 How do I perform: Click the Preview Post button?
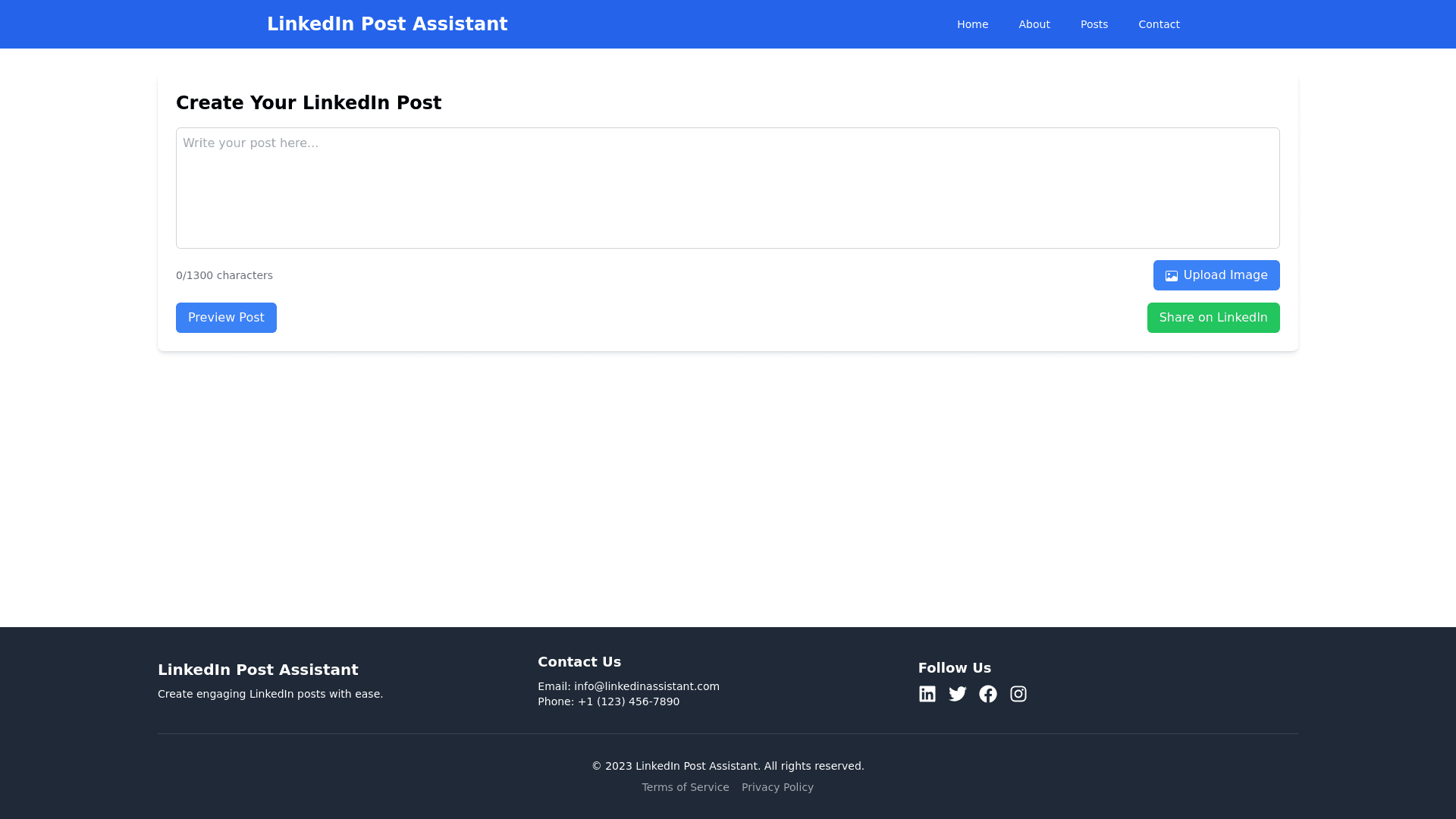tap(226, 318)
